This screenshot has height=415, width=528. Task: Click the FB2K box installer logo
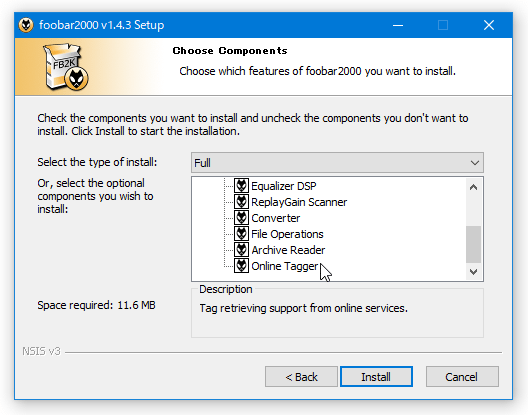(x=66, y=67)
